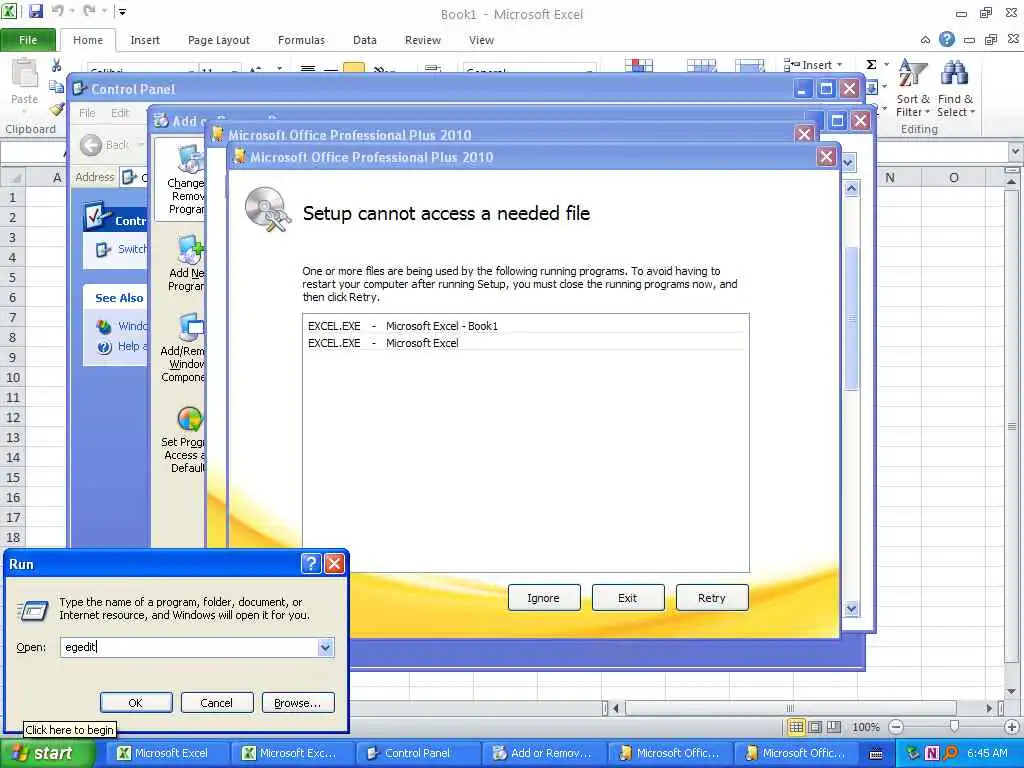Switch to Control Panel taskbar button
Image resolution: width=1024 pixels, height=768 pixels.
coord(417,753)
